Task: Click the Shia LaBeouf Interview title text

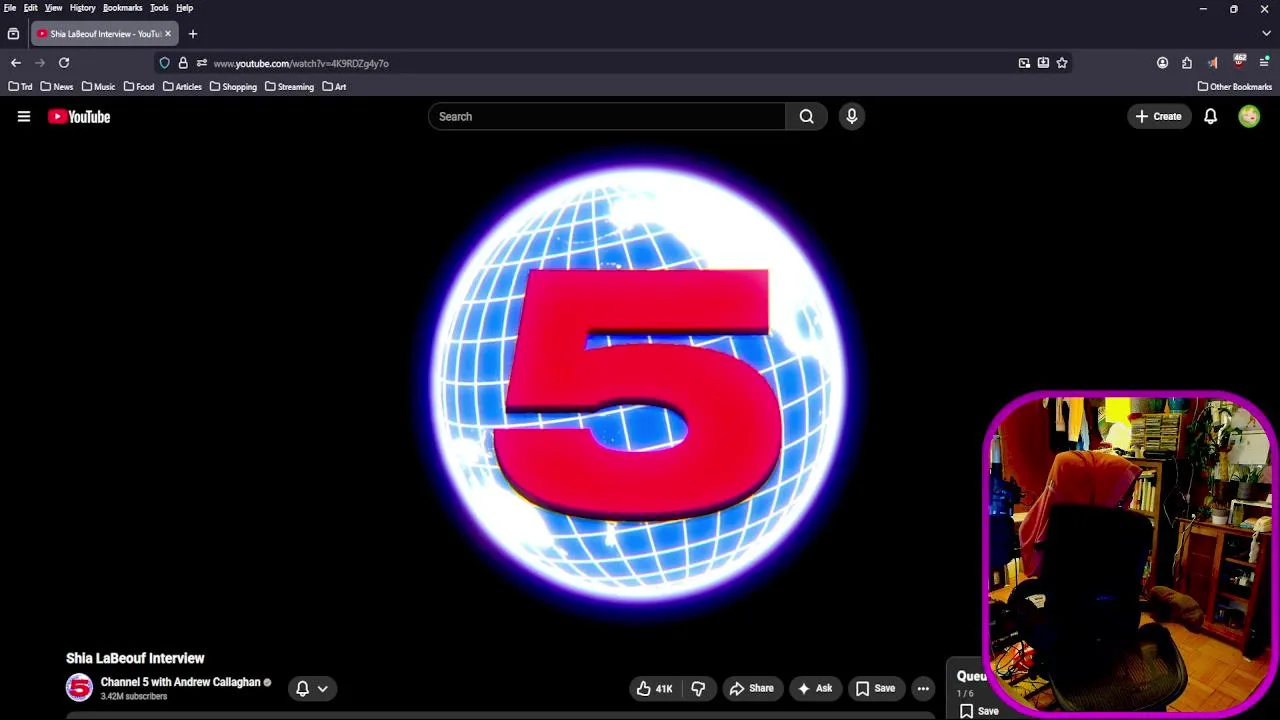Action: (135, 658)
